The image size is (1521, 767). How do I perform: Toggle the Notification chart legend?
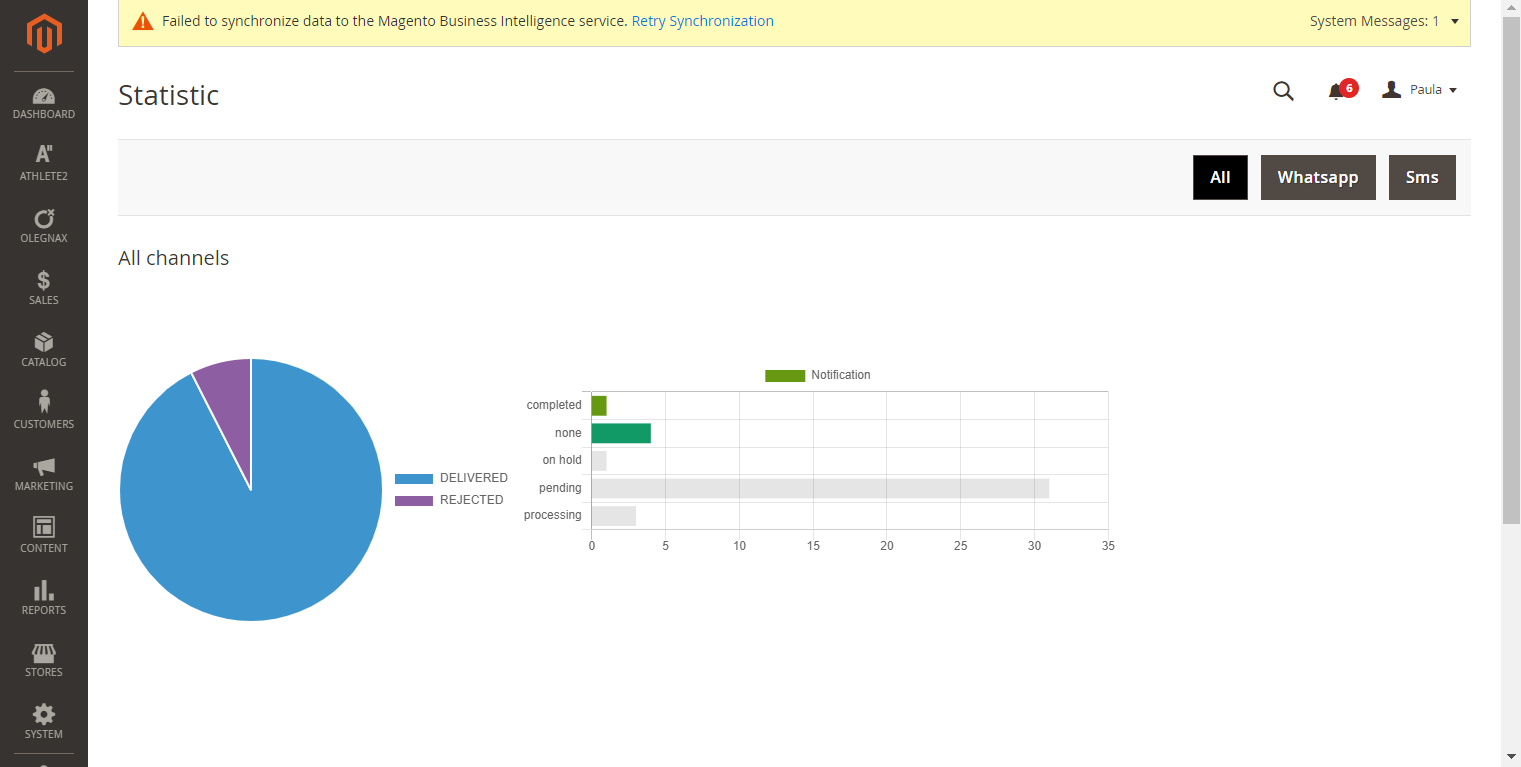[x=818, y=375]
